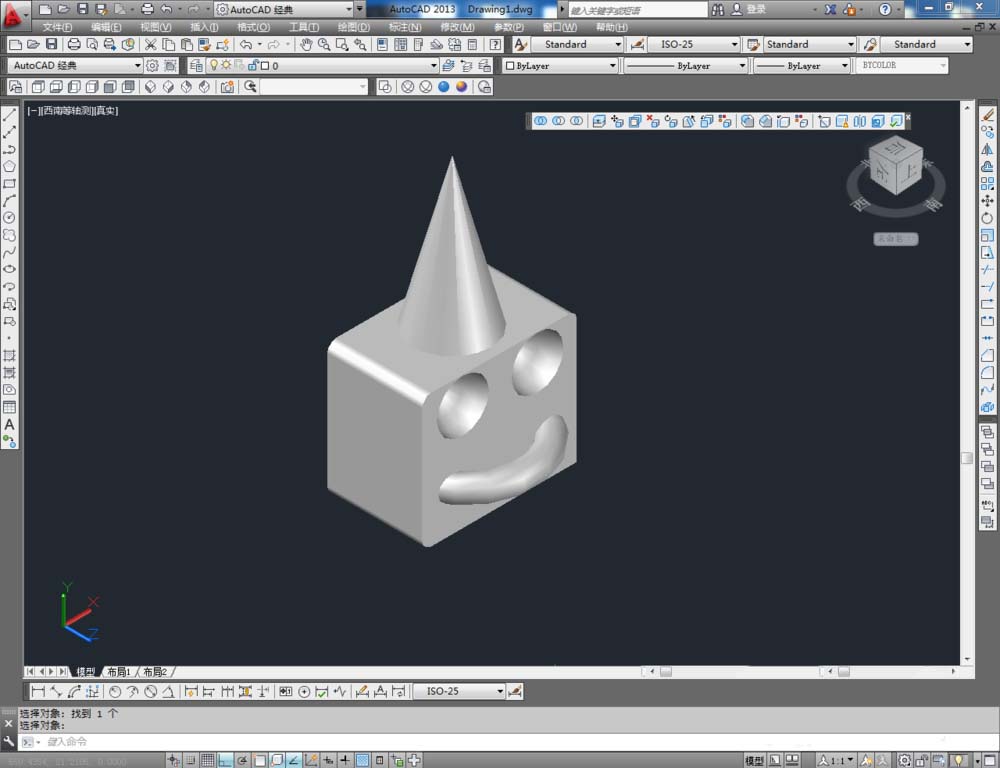
Task: Toggle layer 0 lock icon
Action: (253, 65)
